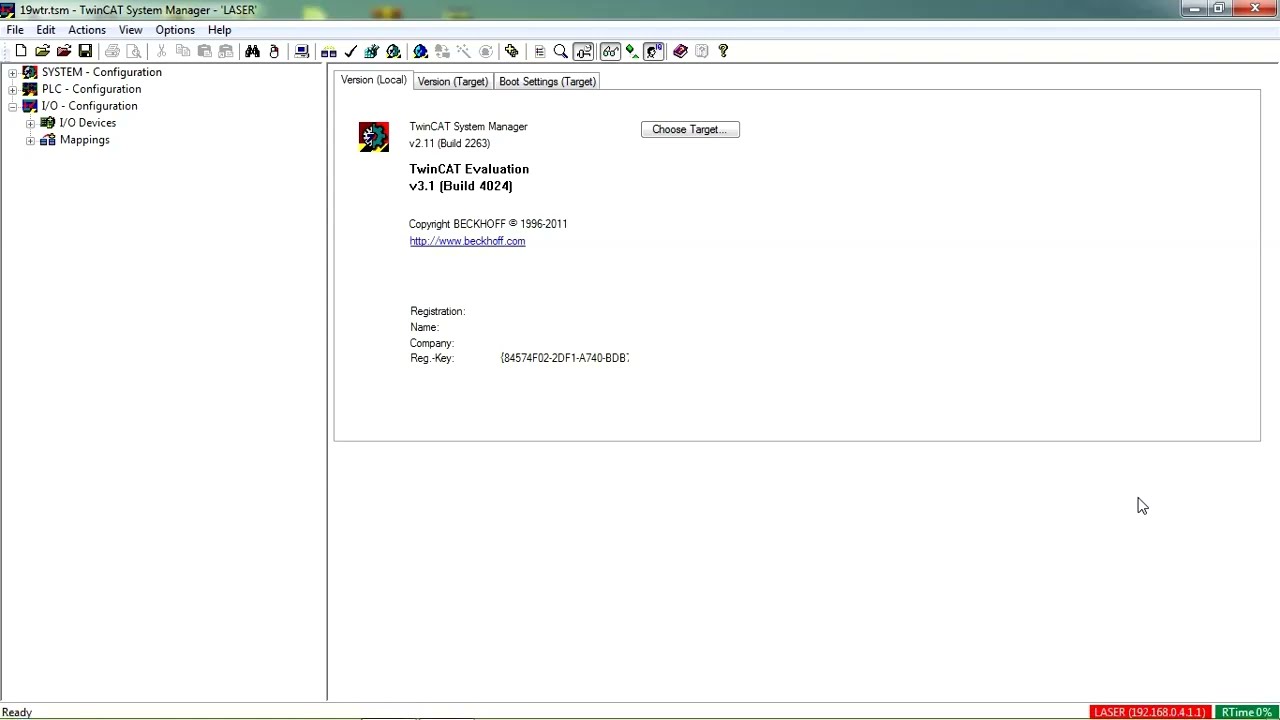1280x720 pixels.
Task: Open the Boot Settings (Target) tab
Action: click(547, 81)
